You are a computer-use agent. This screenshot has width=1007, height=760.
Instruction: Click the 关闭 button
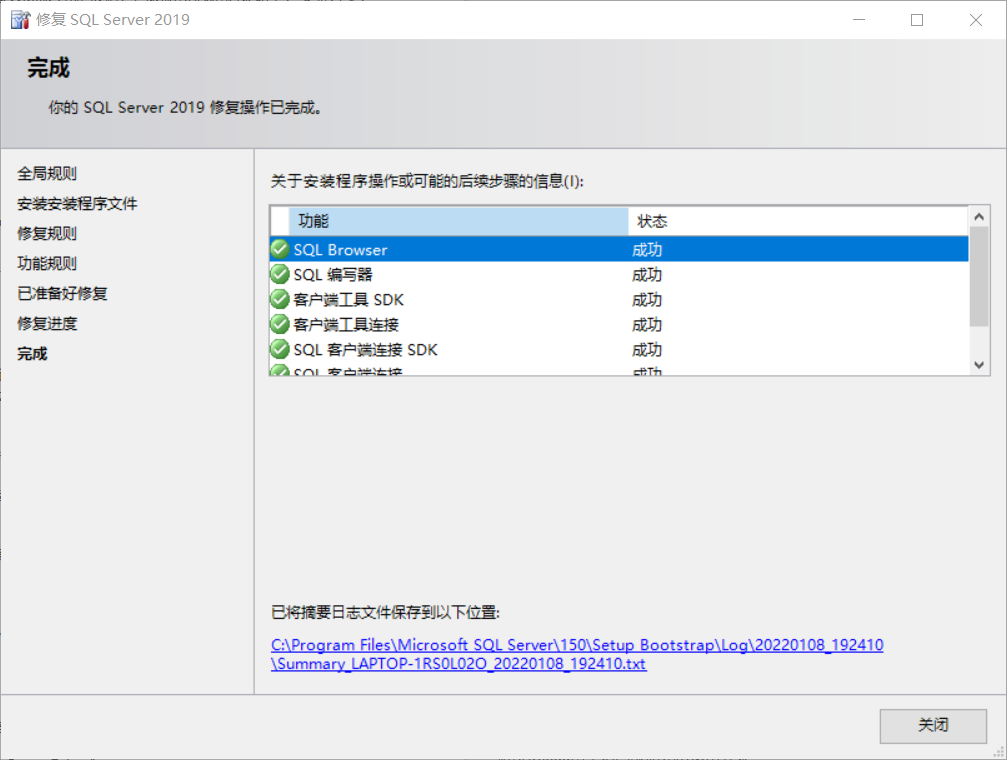pyautogui.click(x=933, y=726)
